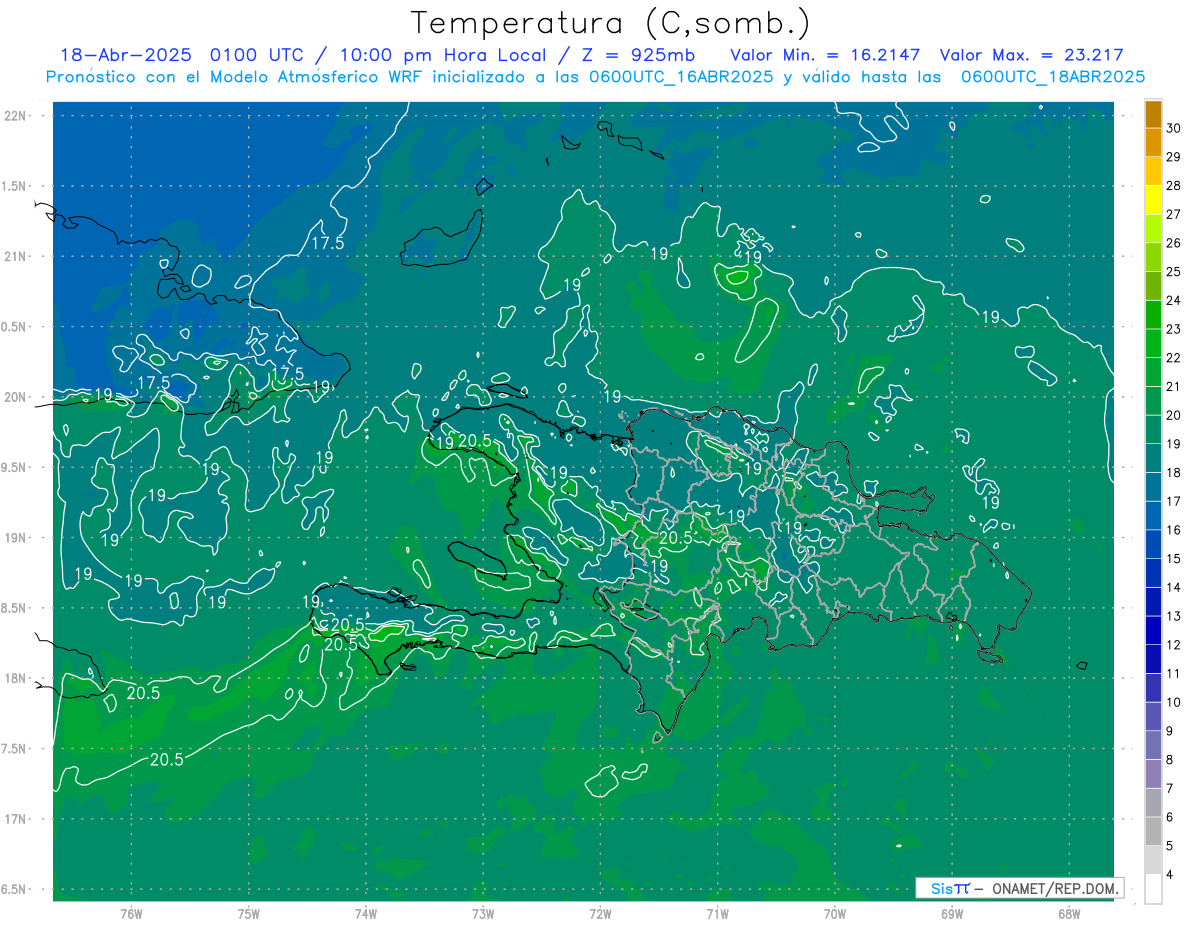Click the "72W" longitude axis label
Image resolution: width=1200 pixels, height=927 pixels.
(601, 913)
